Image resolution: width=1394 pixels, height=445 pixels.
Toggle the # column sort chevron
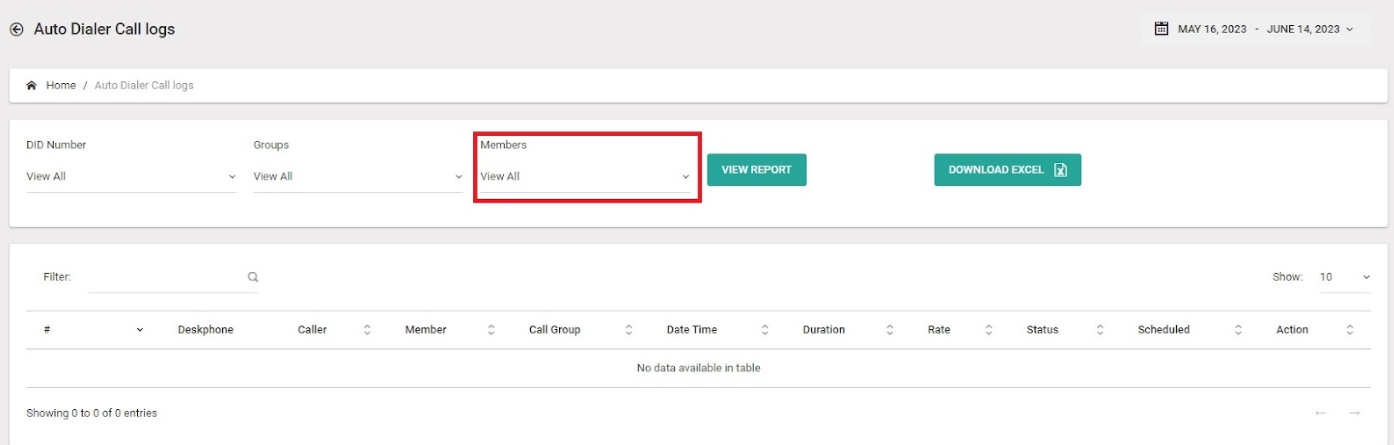[x=140, y=330]
